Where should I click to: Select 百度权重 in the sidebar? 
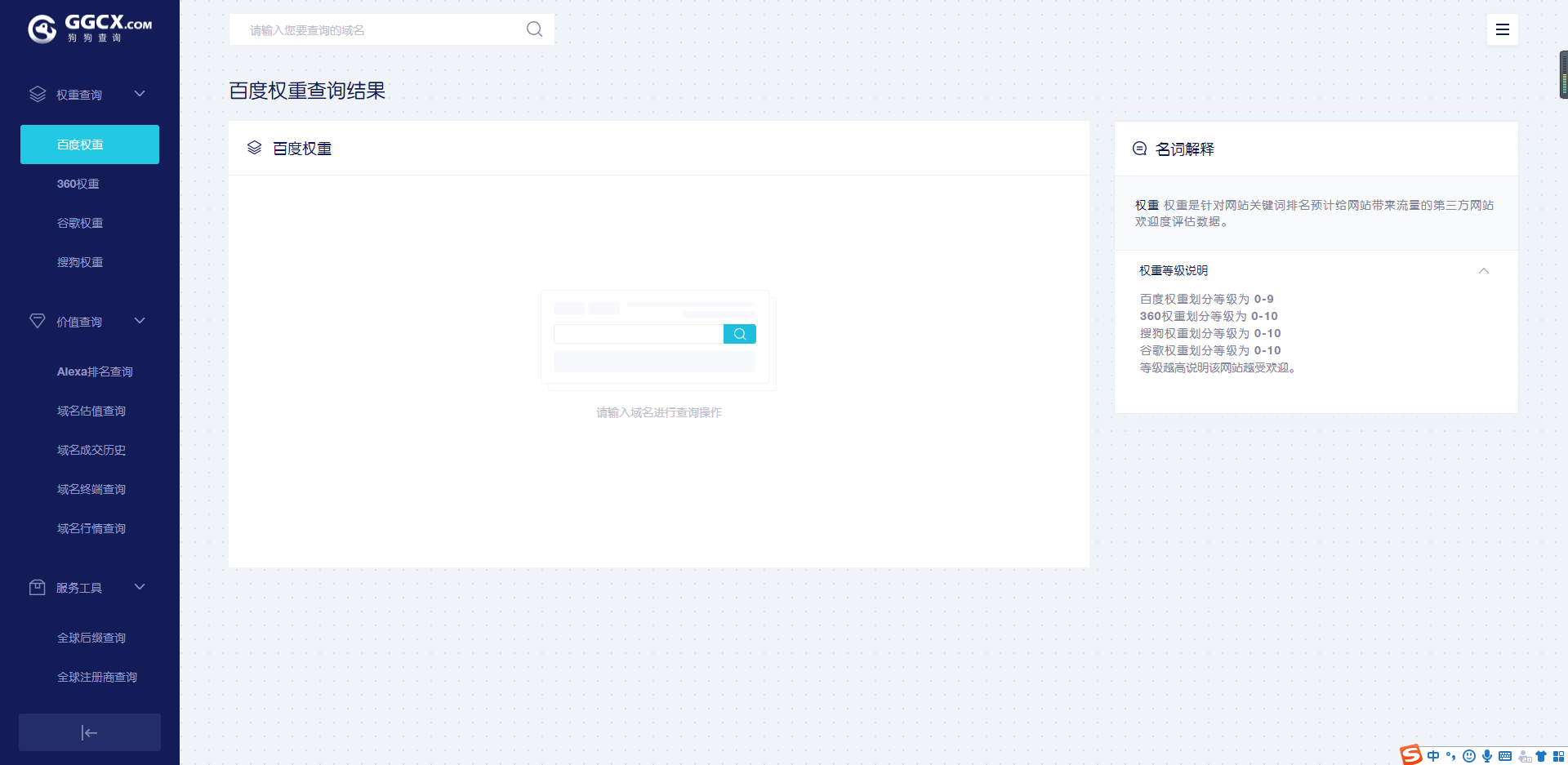(90, 145)
